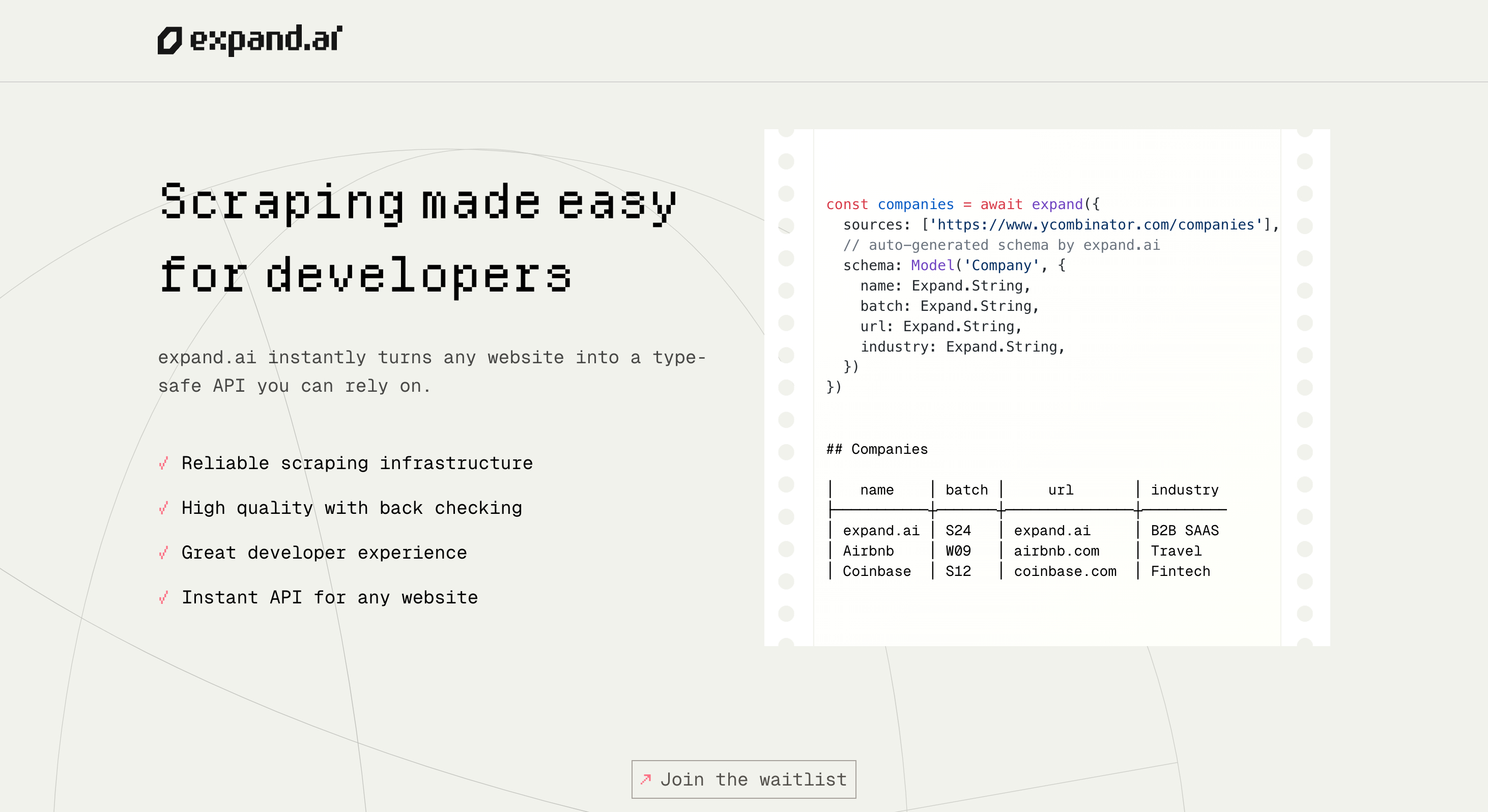Click the '## Companies' heading

(x=877, y=449)
